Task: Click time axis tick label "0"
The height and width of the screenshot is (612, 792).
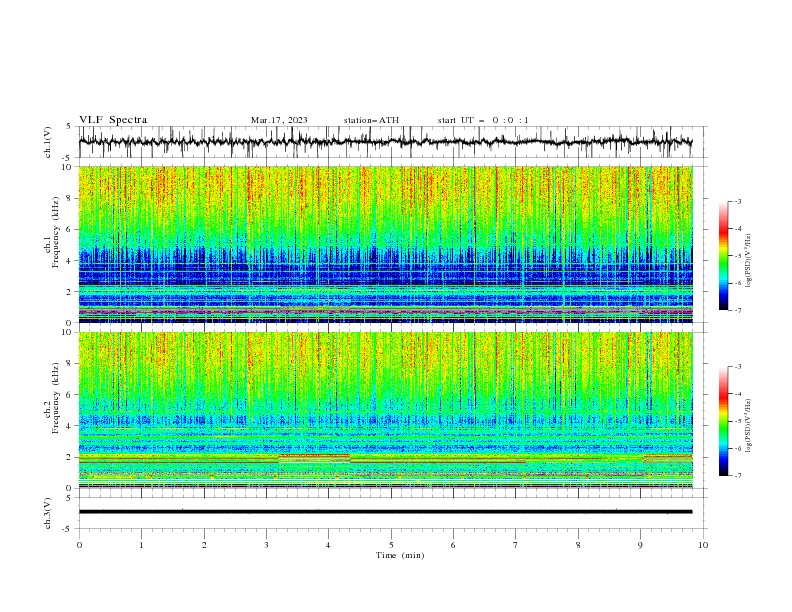Action: point(79,545)
